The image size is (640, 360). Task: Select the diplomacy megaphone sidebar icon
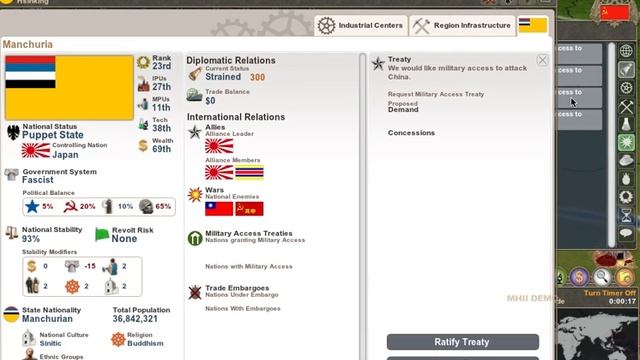click(x=626, y=69)
